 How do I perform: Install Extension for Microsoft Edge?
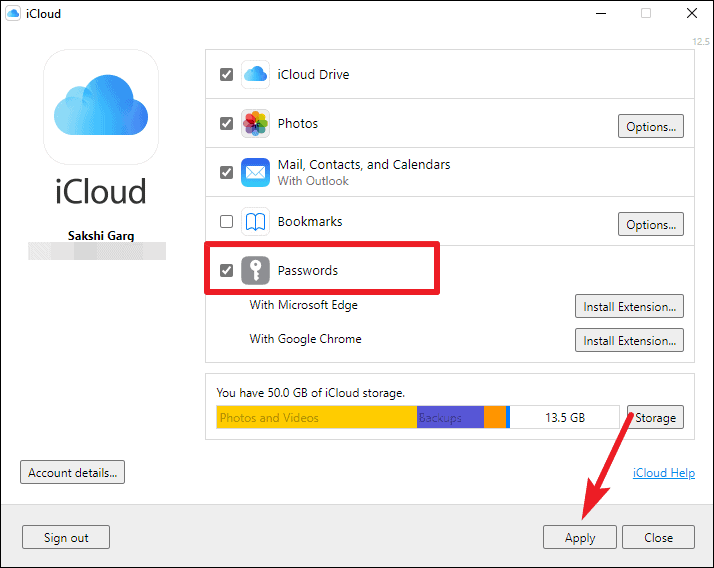tap(629, 307)
